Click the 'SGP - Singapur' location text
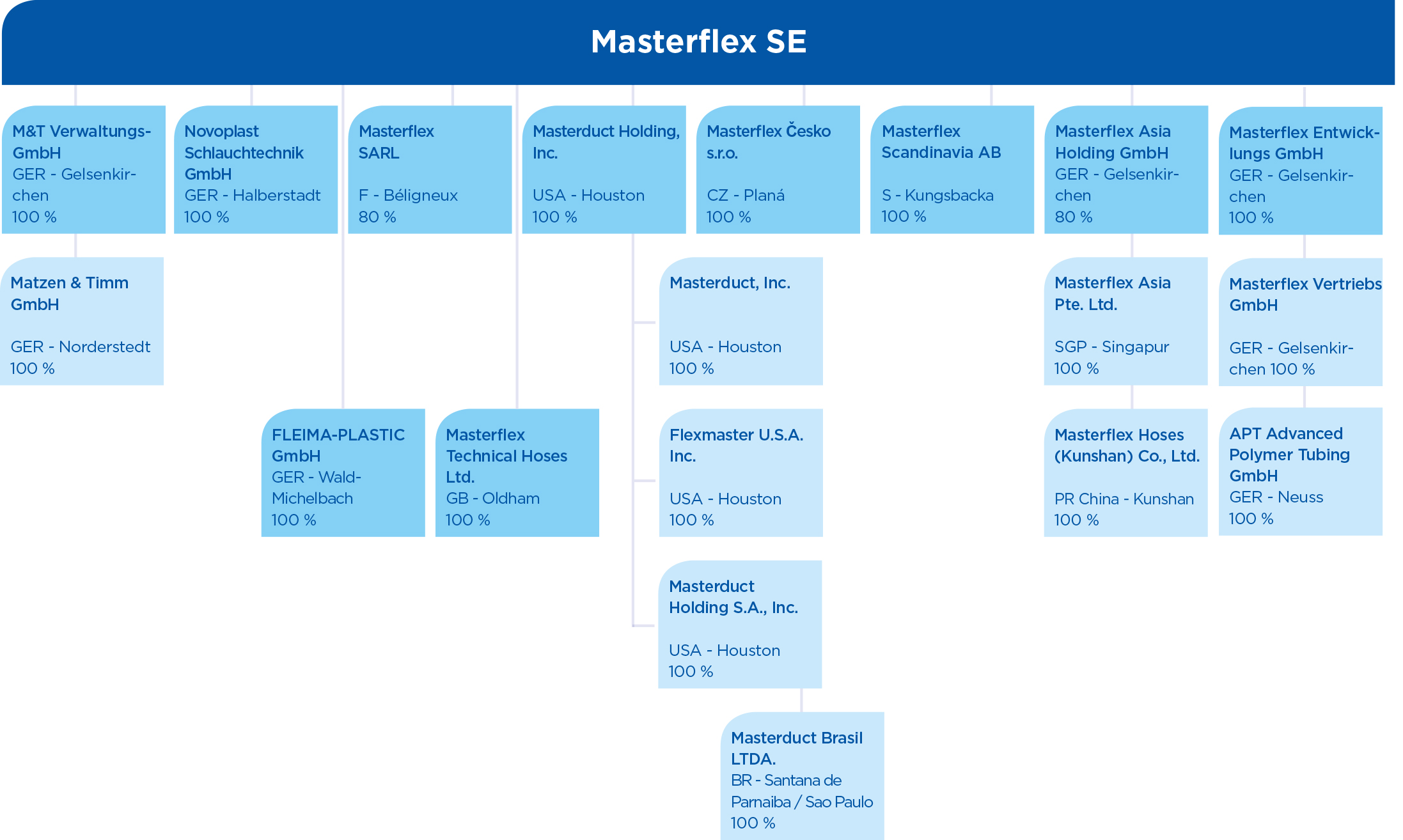This screenshot has height=840, width=1403. pos(1111,346)
